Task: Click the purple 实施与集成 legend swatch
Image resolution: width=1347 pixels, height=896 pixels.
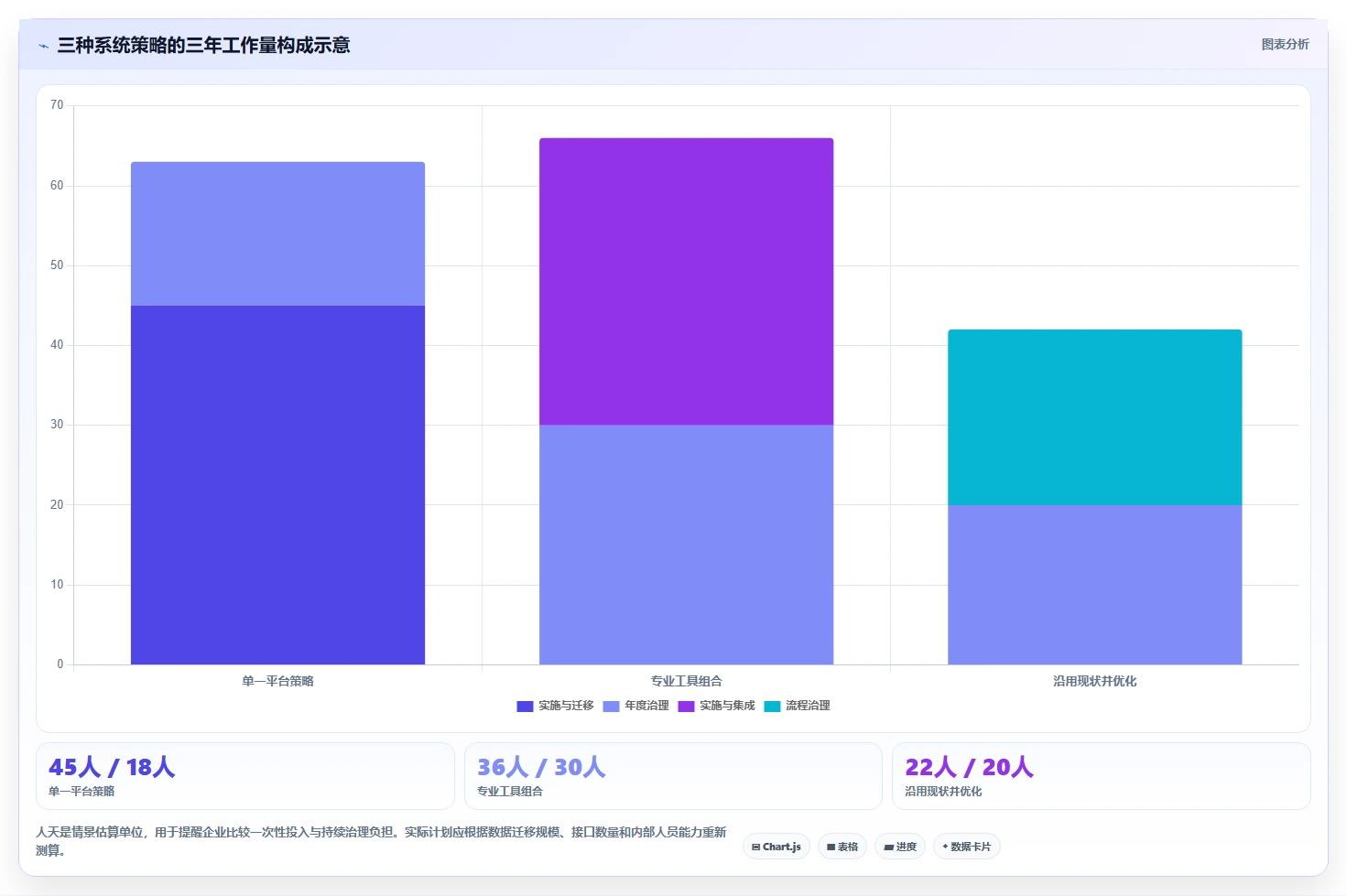Action: [686, 707]
